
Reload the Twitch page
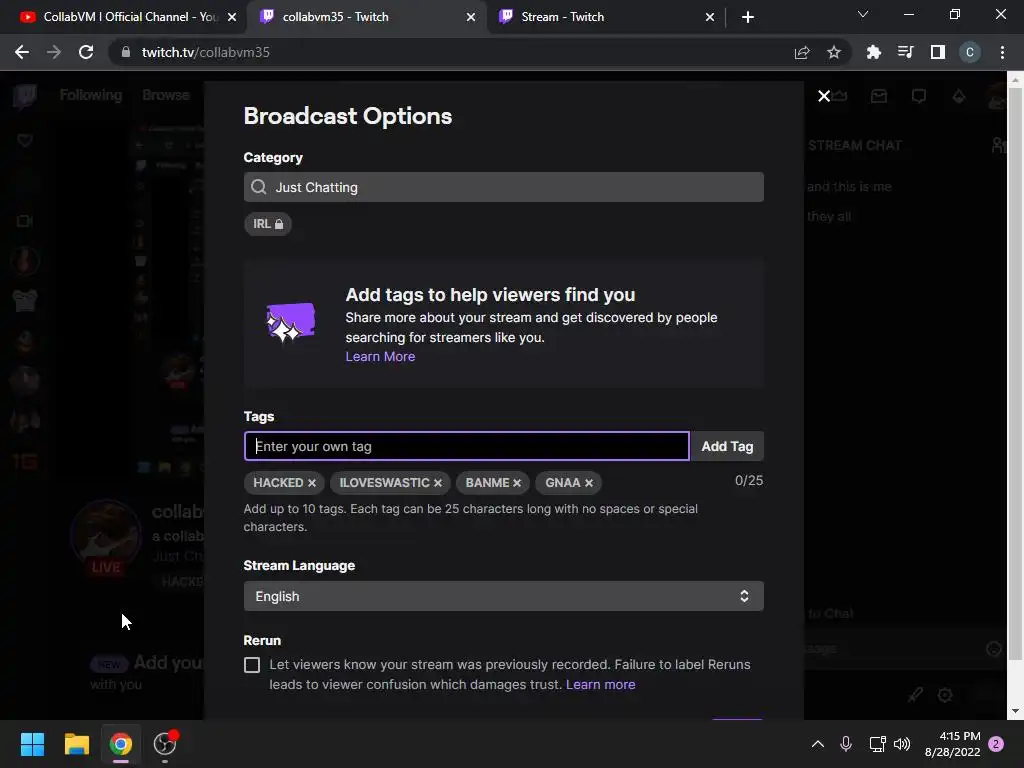86,52
